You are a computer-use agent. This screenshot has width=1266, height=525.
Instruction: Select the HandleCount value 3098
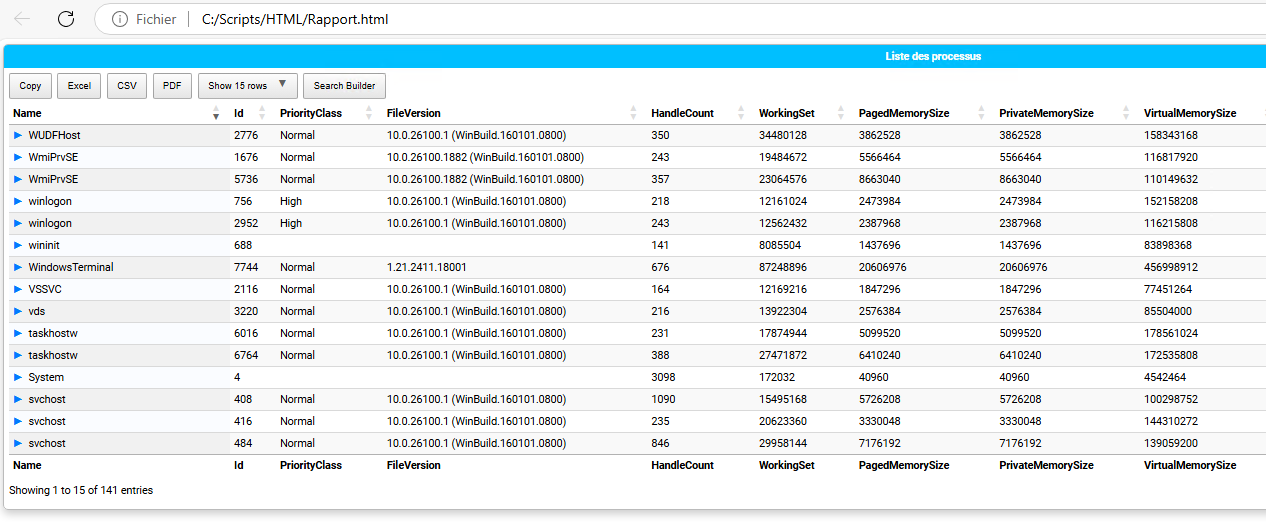click(663, 377)
